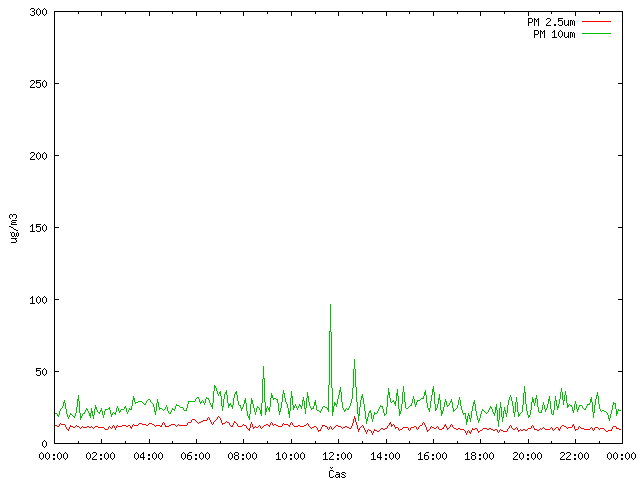Click the 200 y-axis label
The image size is (640, 480).
click(x=38, y=156)
